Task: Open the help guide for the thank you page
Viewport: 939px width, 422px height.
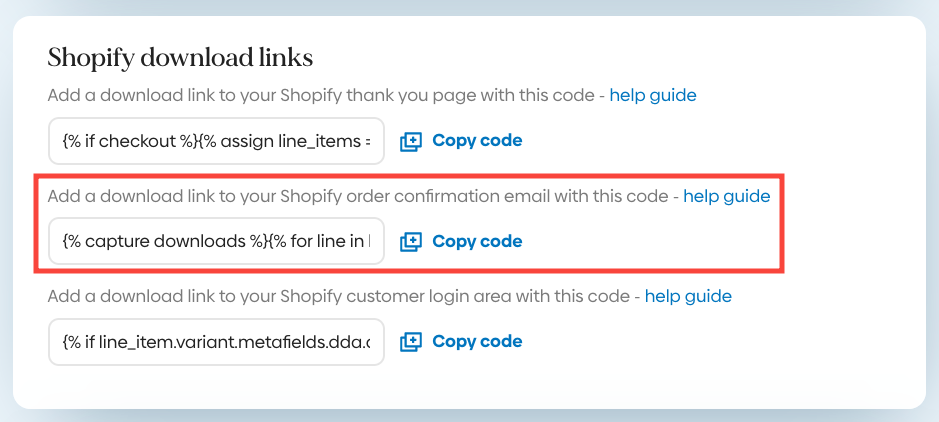Action: tap(653, 96)
